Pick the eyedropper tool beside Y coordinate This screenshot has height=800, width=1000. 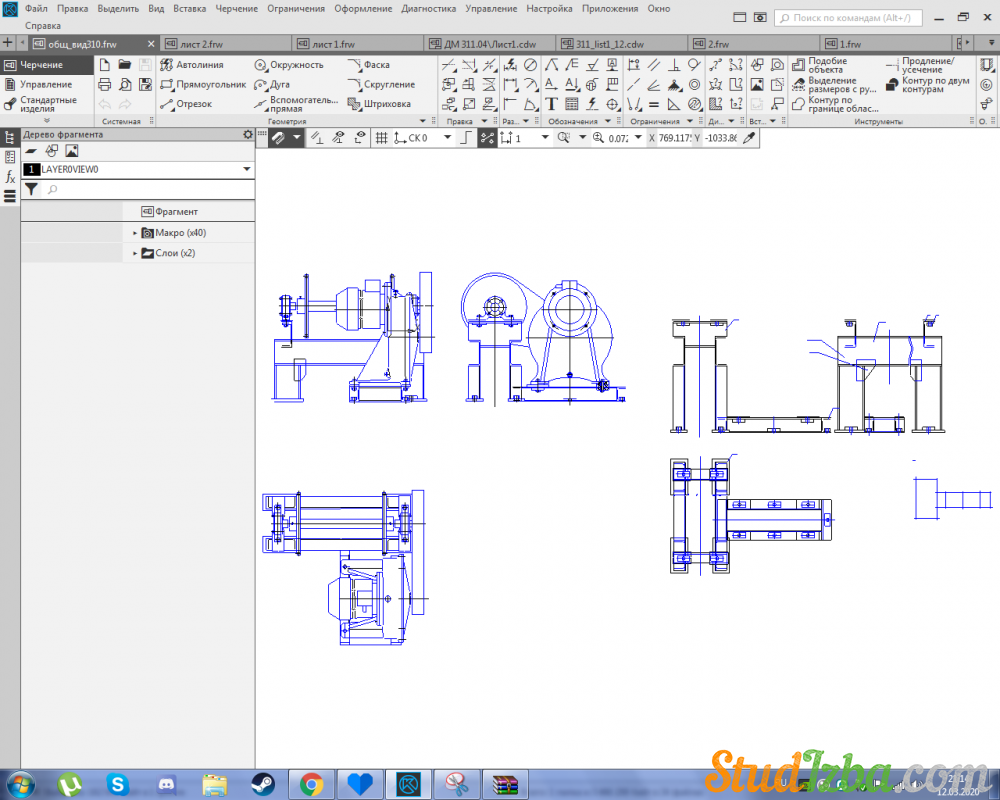tap(748, 138)
